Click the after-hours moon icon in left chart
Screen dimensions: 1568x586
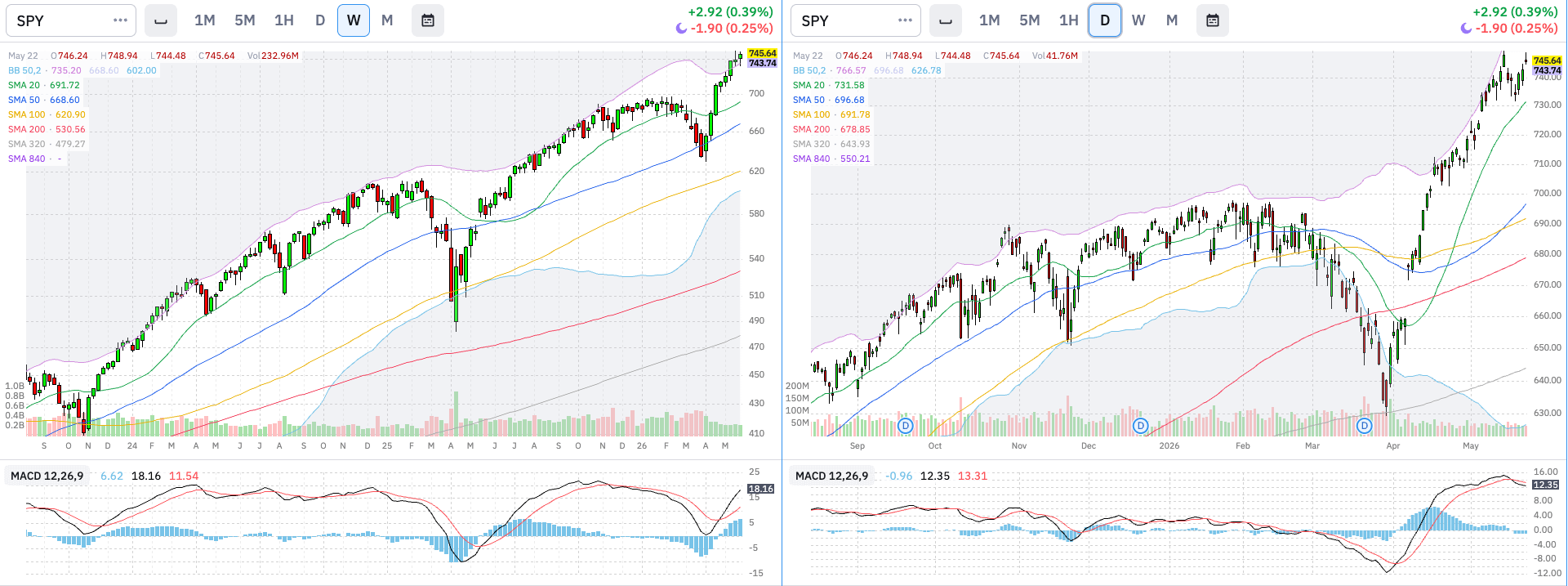coord(681,29)
